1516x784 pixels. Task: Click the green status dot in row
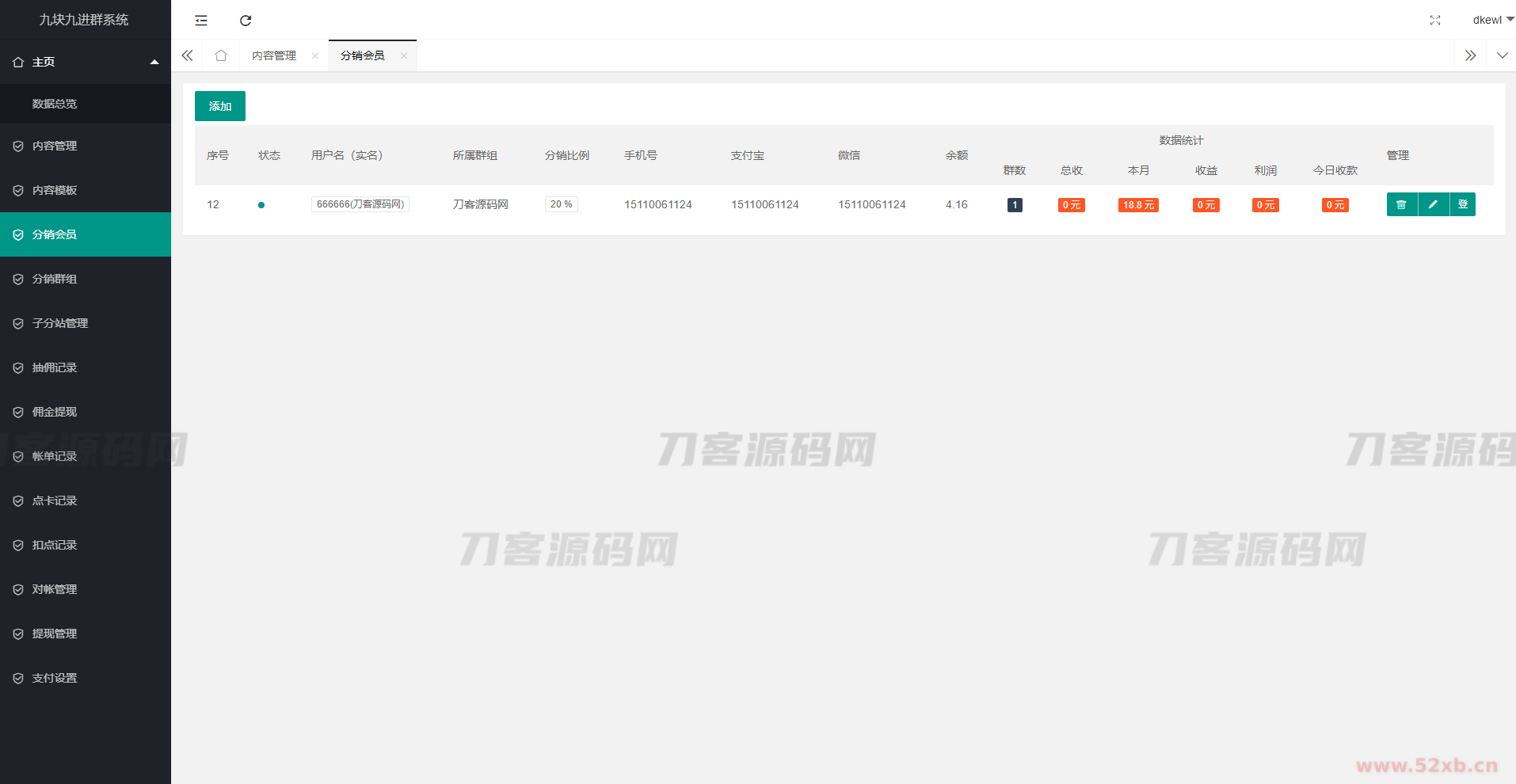[261, 205]
